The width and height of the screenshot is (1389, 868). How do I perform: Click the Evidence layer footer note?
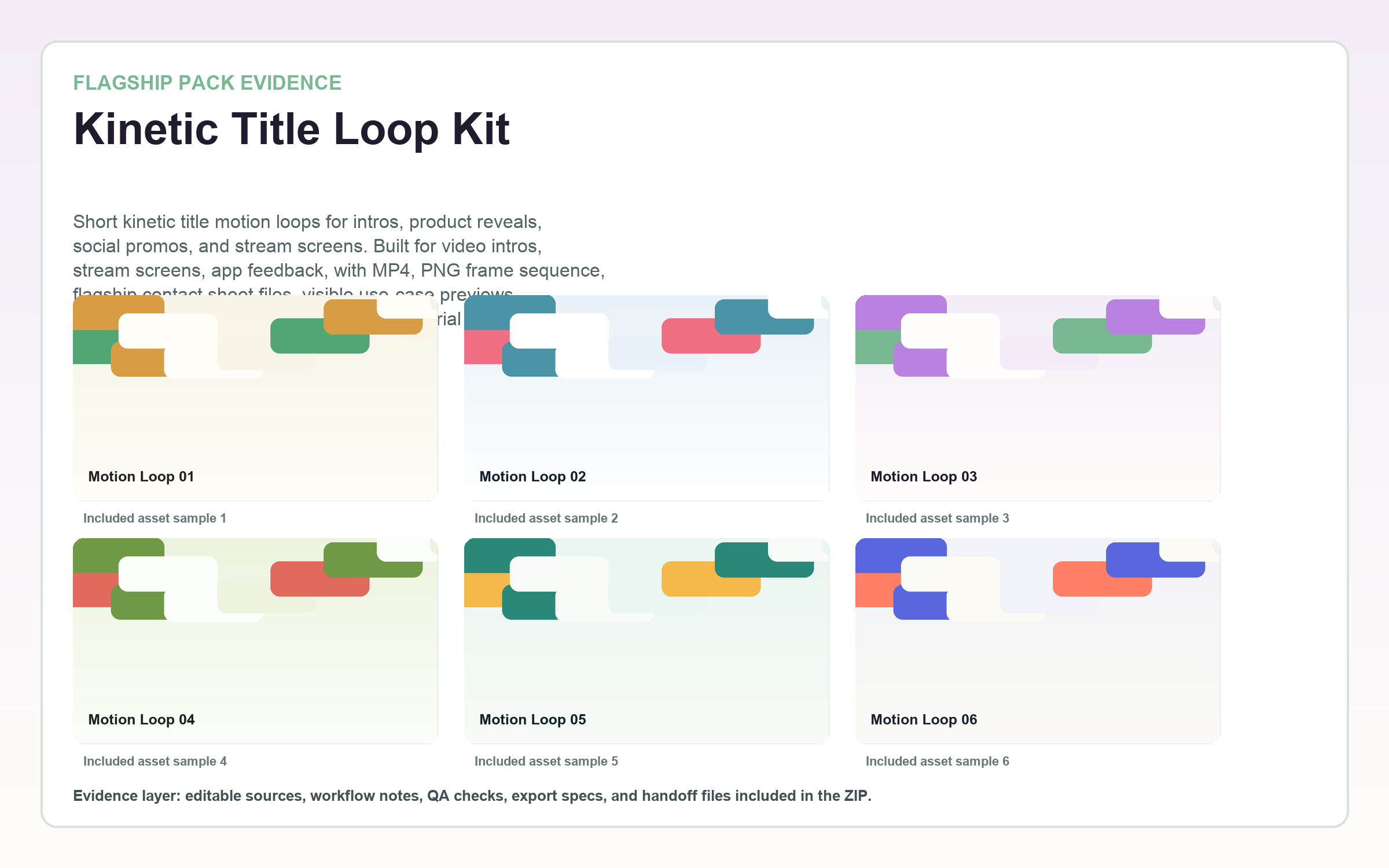472,796
